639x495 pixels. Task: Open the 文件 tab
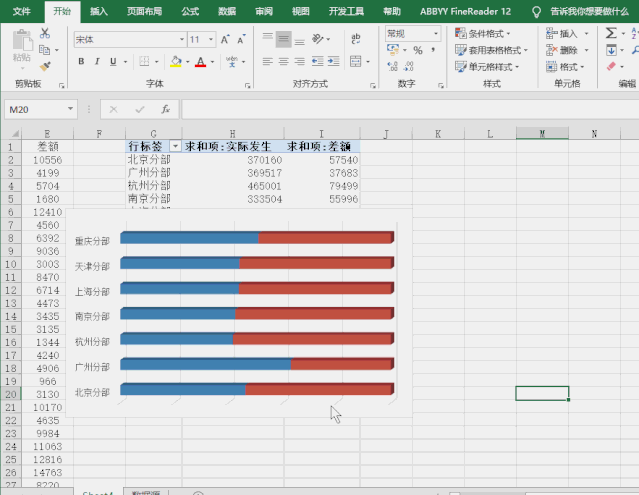coord(22,11)
